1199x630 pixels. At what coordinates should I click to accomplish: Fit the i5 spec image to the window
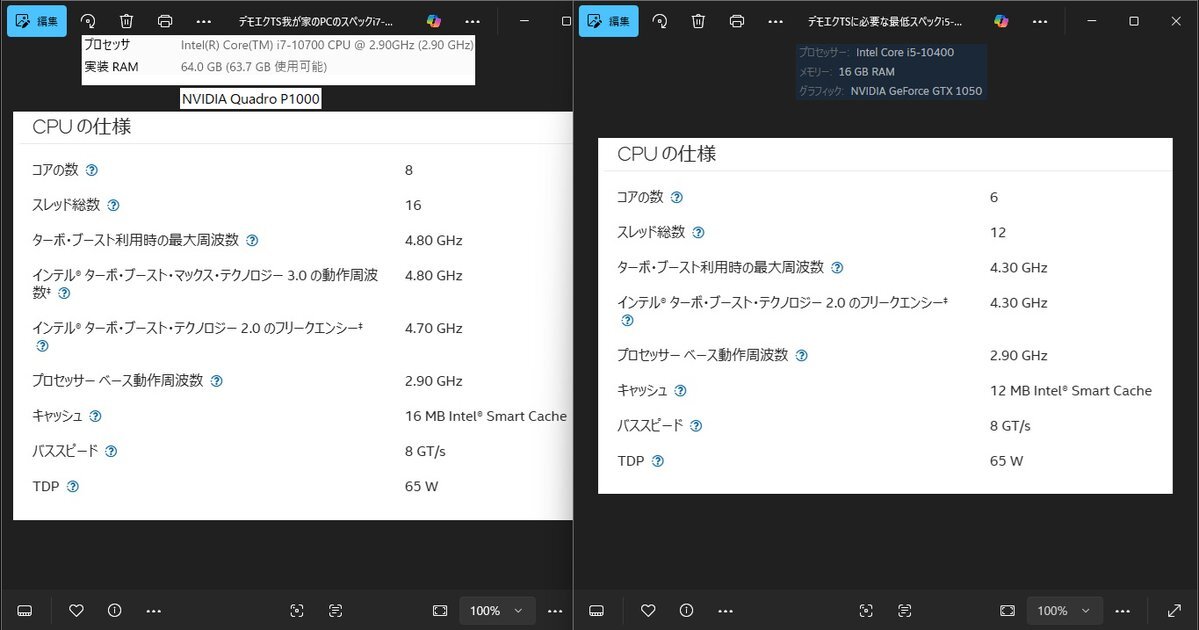click(x=1007, y=610)
